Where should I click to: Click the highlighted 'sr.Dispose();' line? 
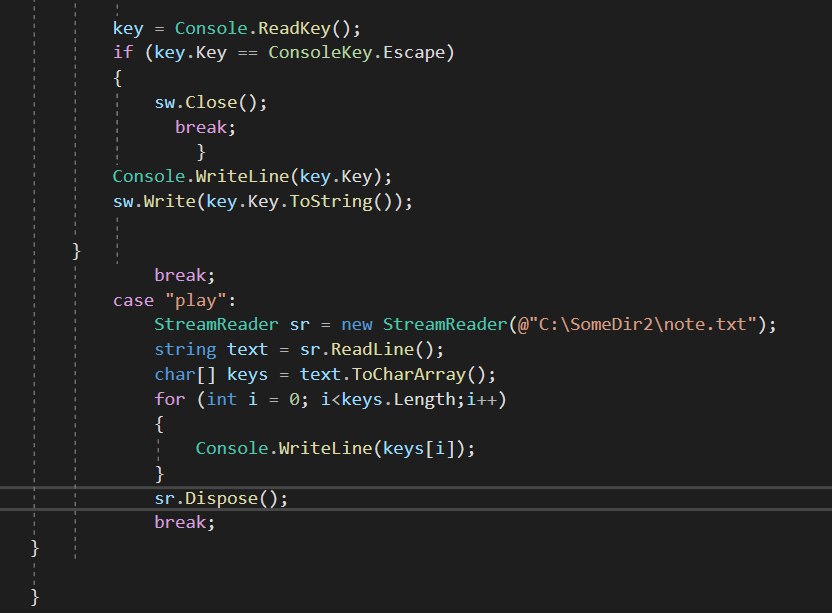click(221, 498)
